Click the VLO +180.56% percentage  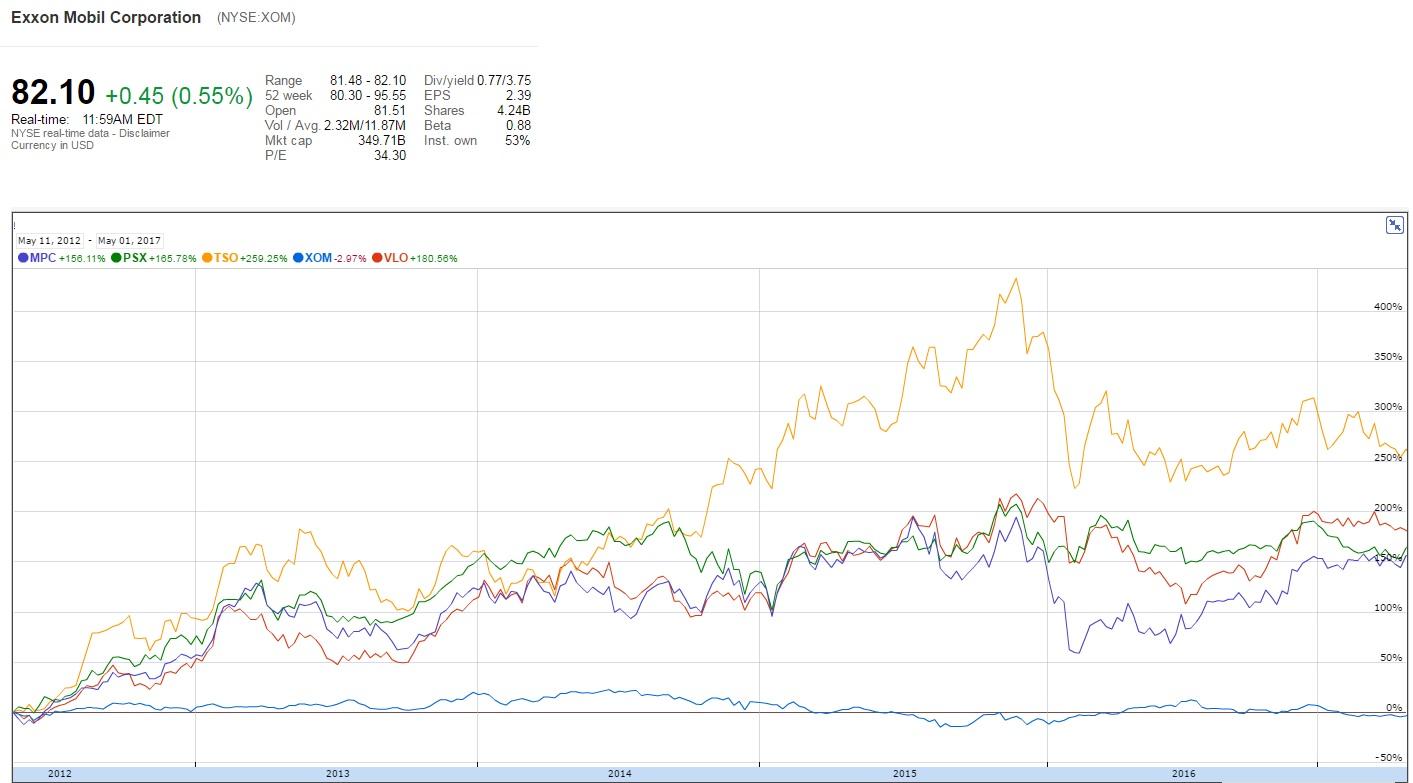pyautogui.click(x=434, y=259)
